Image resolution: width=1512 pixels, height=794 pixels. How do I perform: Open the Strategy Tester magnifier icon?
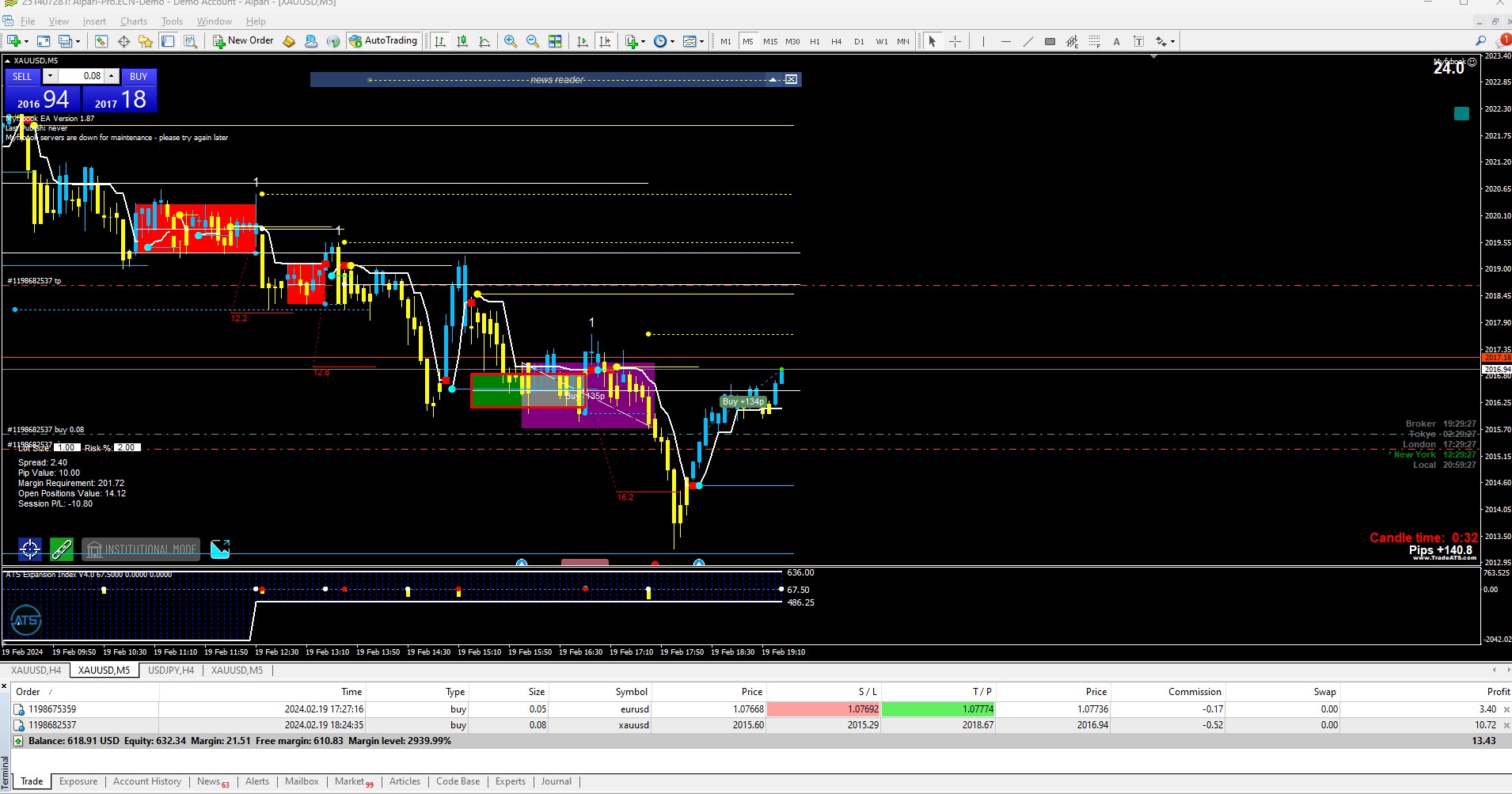190,41
